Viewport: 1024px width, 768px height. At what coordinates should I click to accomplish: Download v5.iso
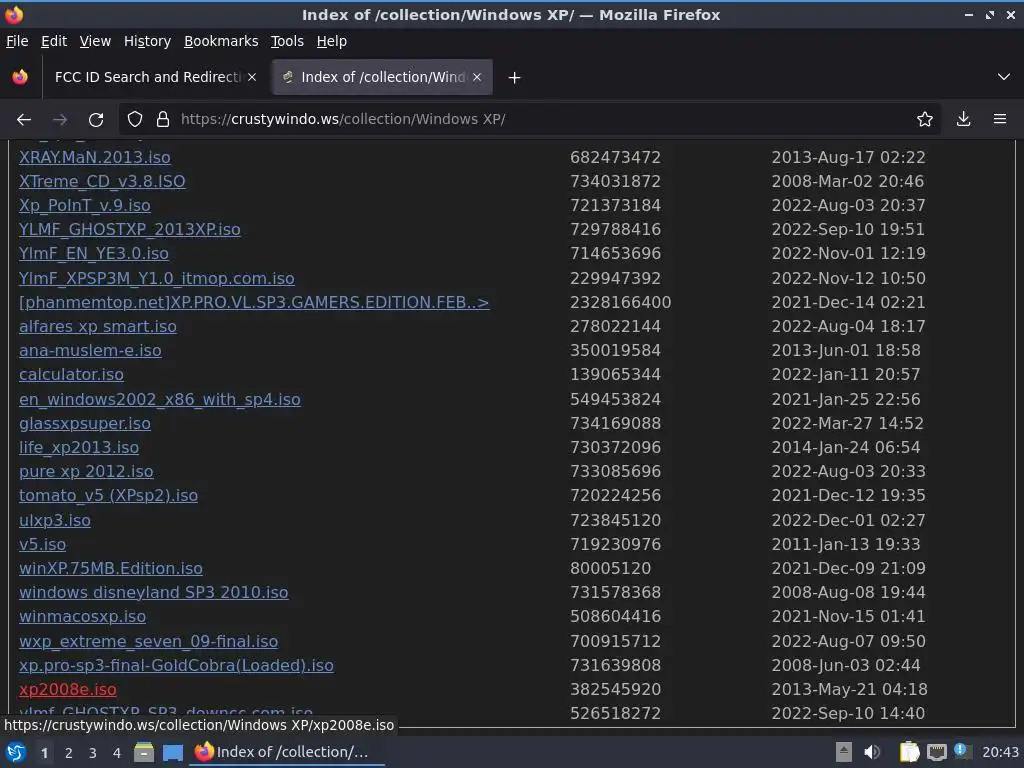42,545
